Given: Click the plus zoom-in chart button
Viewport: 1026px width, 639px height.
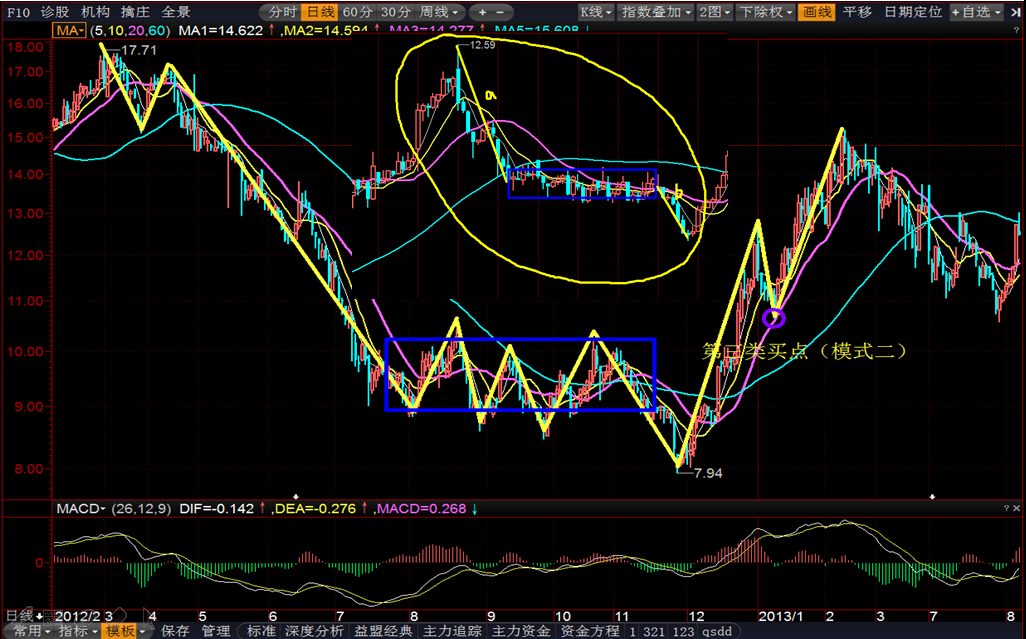Looking at the screenshot, I should point(483,12).
